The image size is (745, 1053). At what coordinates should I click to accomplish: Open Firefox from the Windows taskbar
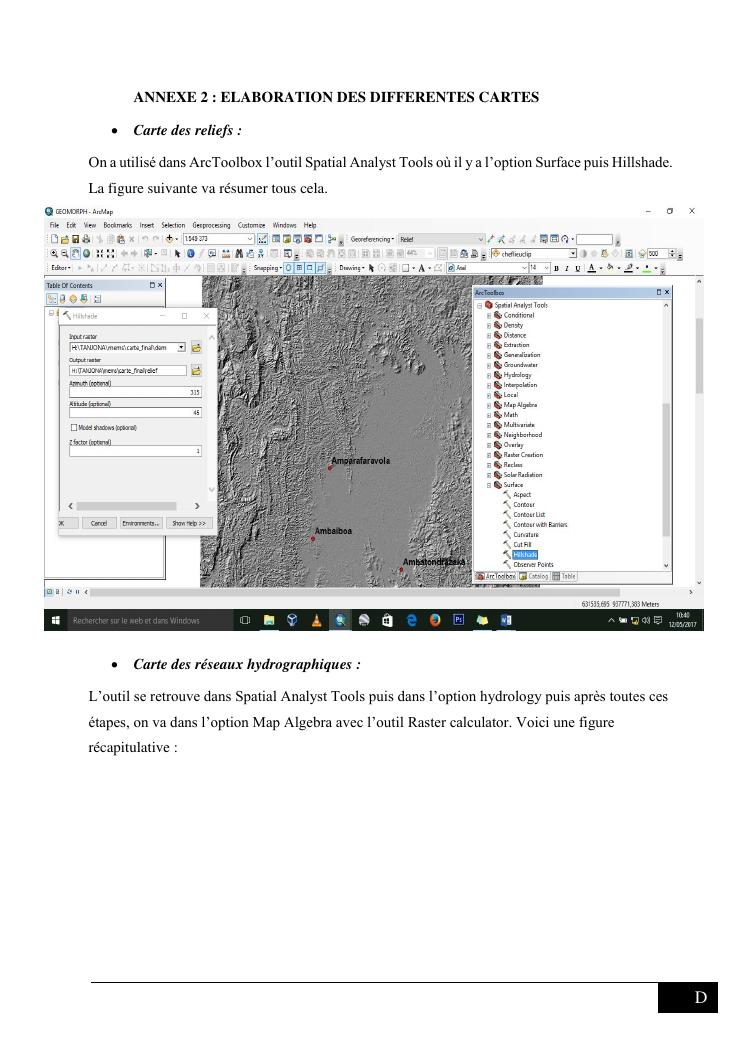pyautogui.click(x=435, y=620)
